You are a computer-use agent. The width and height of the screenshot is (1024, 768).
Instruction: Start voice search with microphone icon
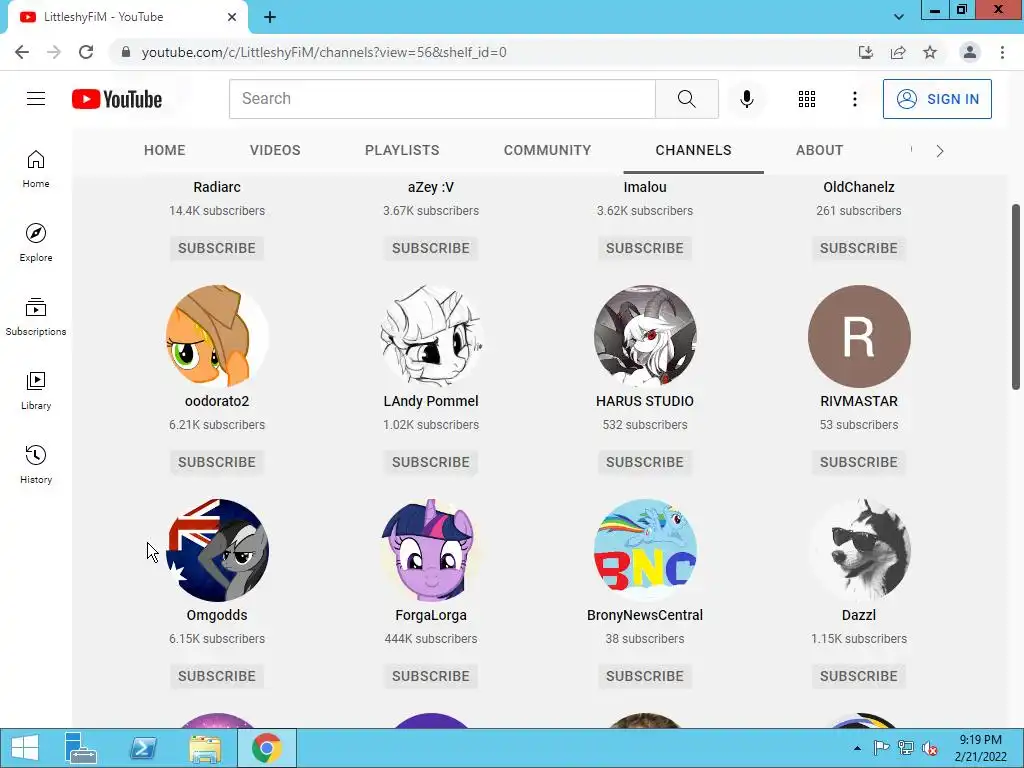pyautogui.click(x=746, y=99)
